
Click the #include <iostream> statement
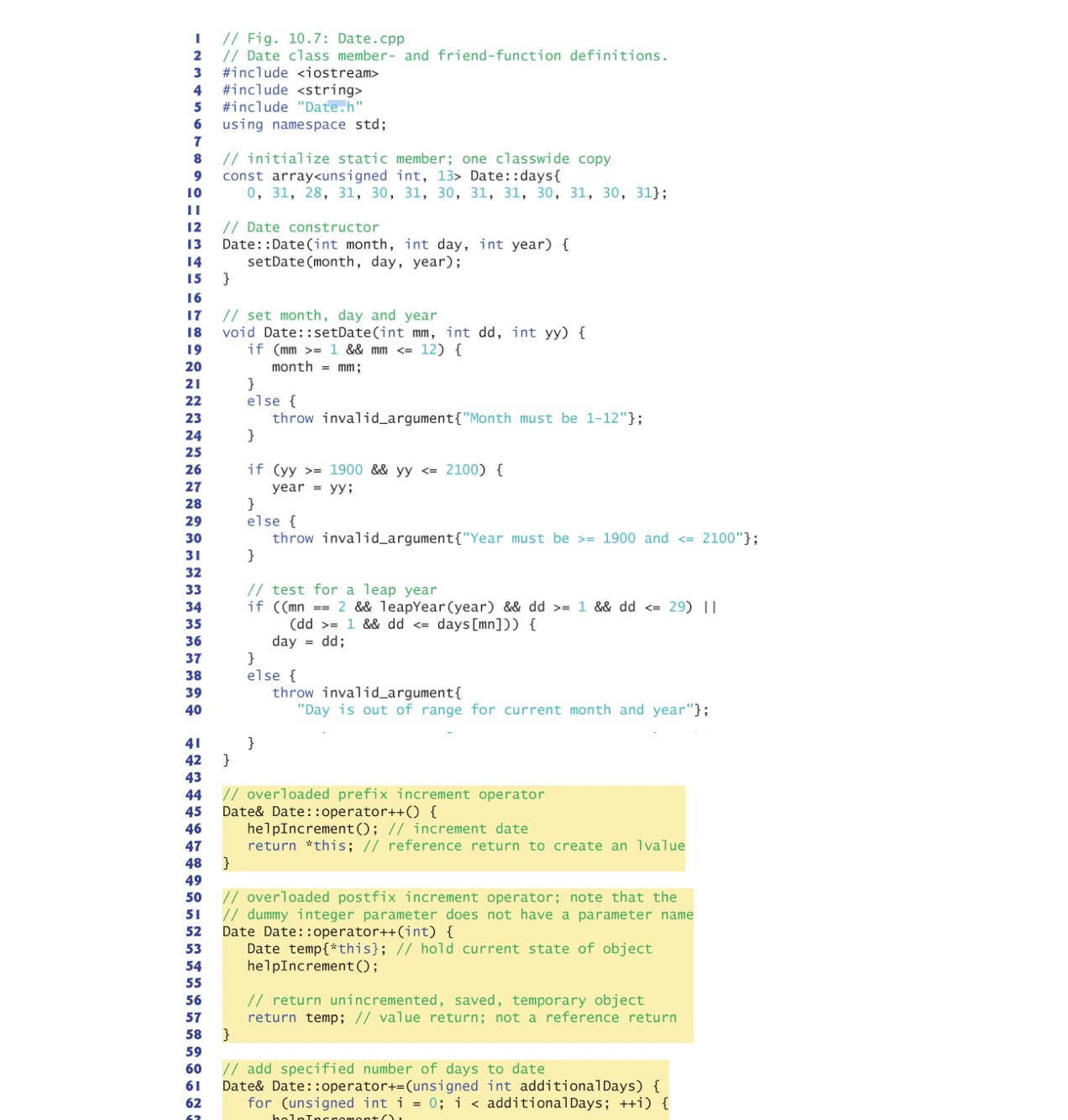coord(301,72)
